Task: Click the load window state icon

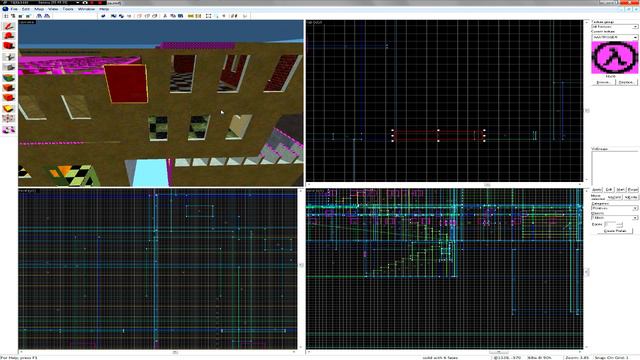Action: (x=39, y=16)
